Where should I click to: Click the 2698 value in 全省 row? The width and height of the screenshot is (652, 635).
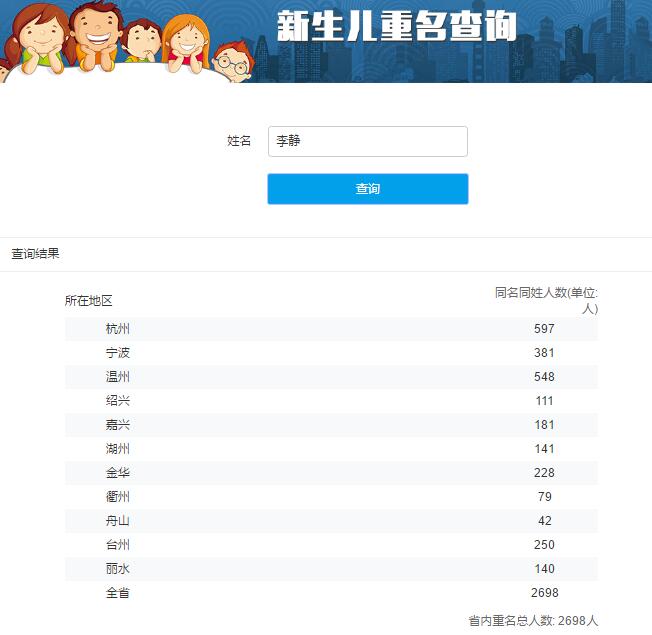(x=545, y=593)
